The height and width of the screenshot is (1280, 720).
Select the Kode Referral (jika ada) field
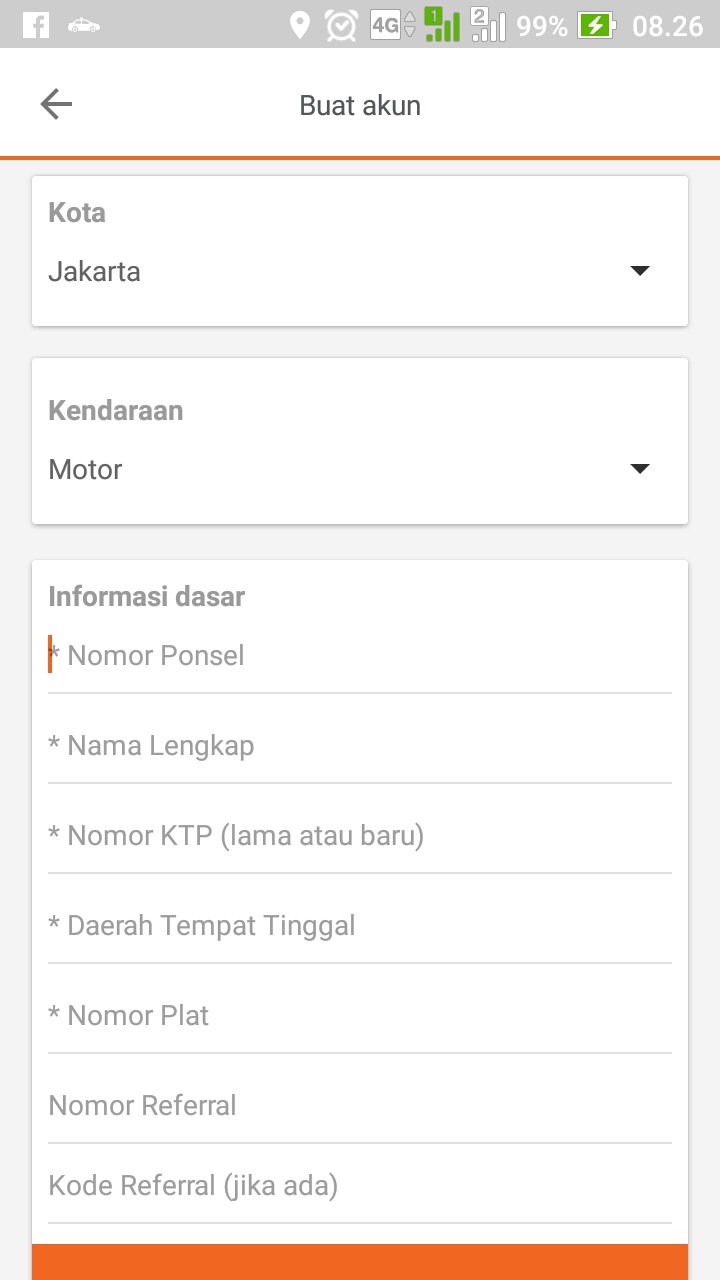point(360,1186)
